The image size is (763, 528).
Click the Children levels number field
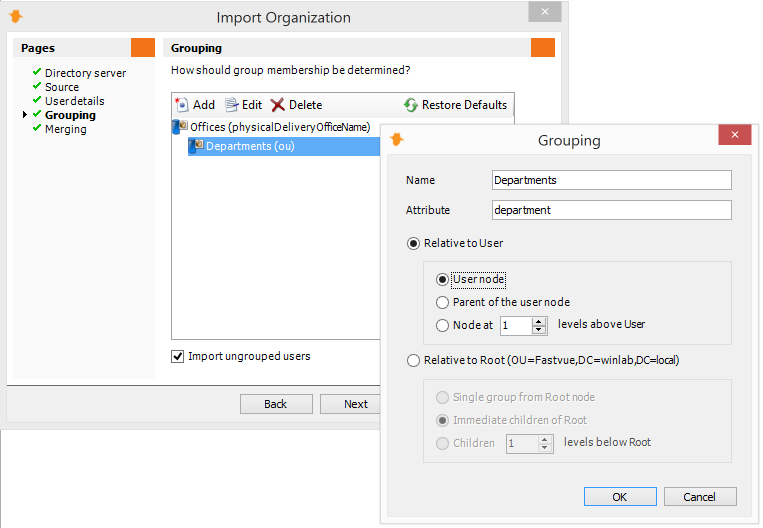tap(522, 444)
